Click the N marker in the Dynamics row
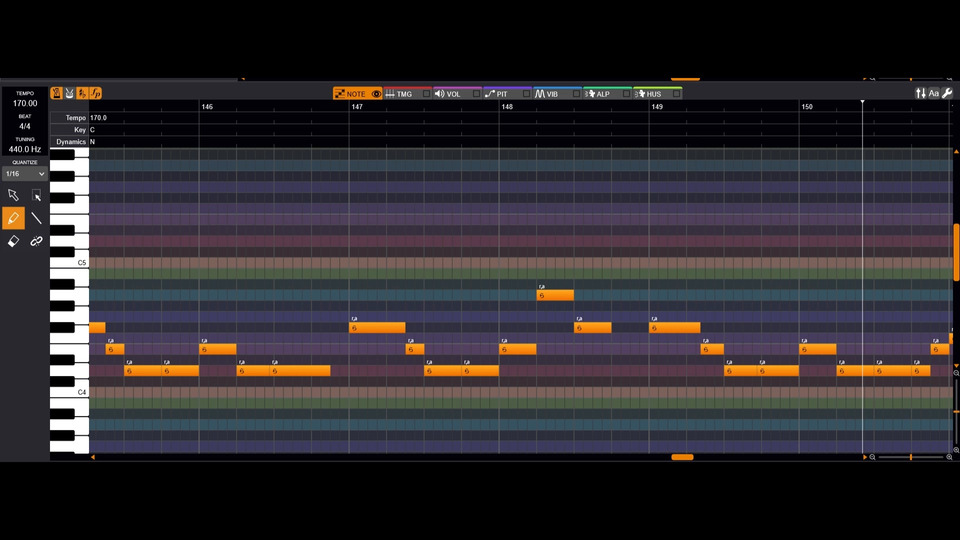Viewport: 960px width, 540px height. tap(92, 141)
